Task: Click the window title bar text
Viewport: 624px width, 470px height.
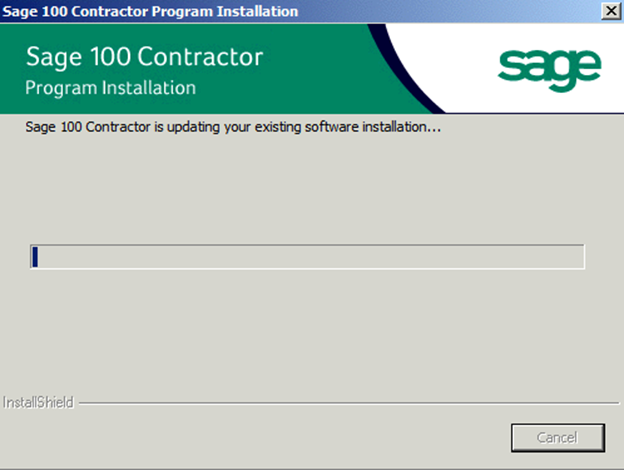Action: [150, 11]
